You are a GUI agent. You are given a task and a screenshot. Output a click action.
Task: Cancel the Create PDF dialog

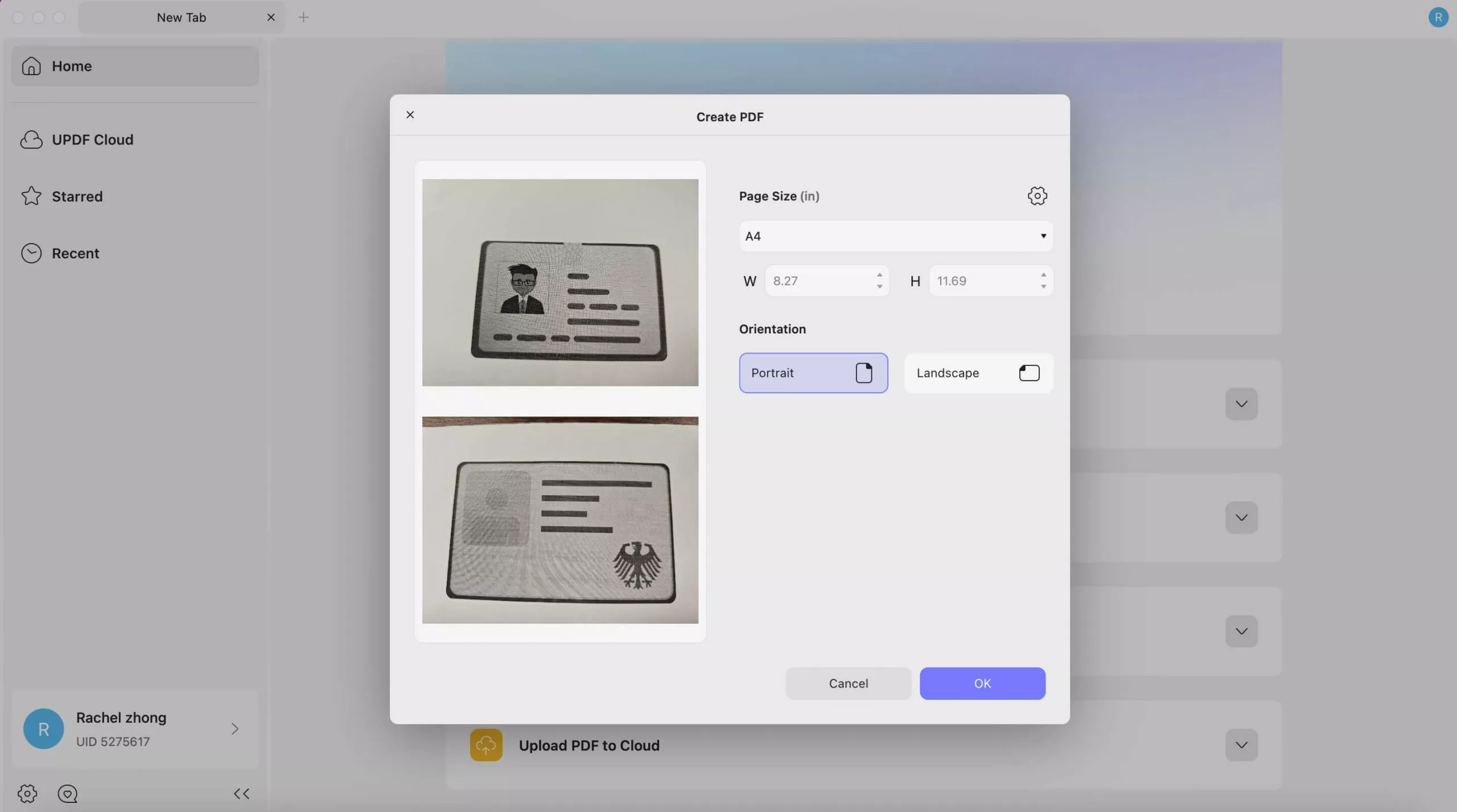(x=847, y=683)
